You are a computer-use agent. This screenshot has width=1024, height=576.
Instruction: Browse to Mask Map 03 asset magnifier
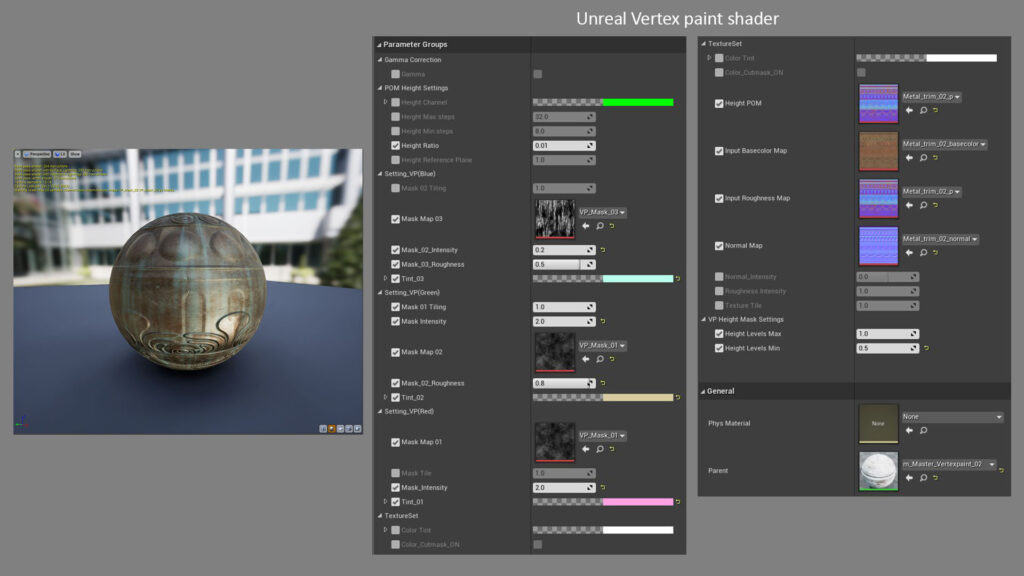600,226
